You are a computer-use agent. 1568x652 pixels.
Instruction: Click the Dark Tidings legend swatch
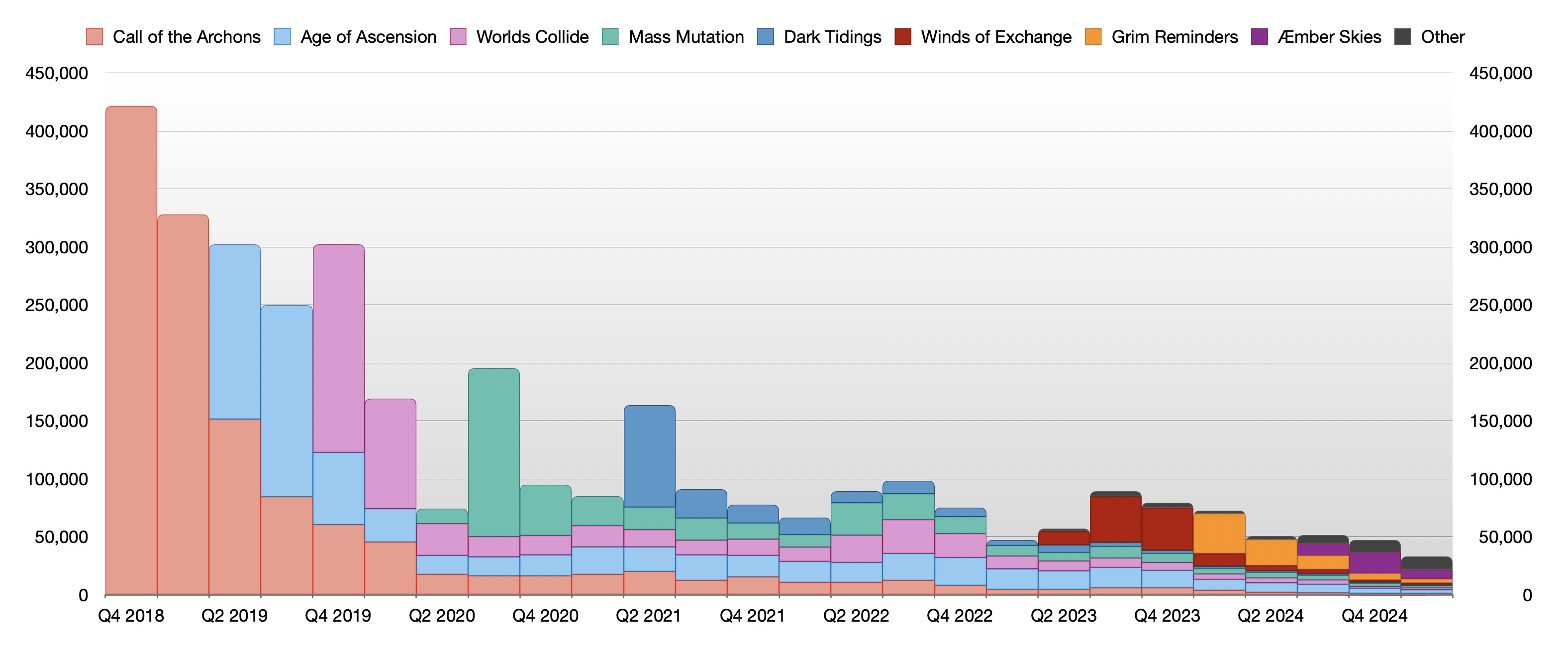(x=766, y=36)
